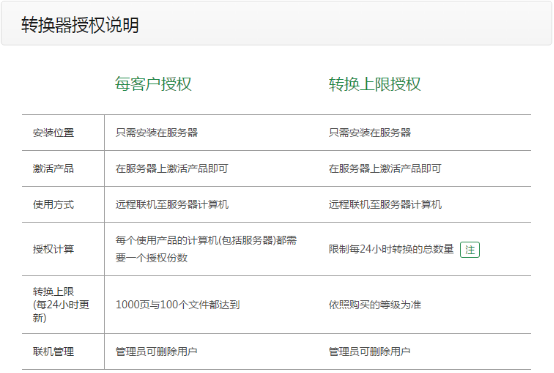This screenshot has height=373, width=554.
Task: Click the 每个使用产品的计算机 授权计算 cell
Action: [x=206, y=249]
